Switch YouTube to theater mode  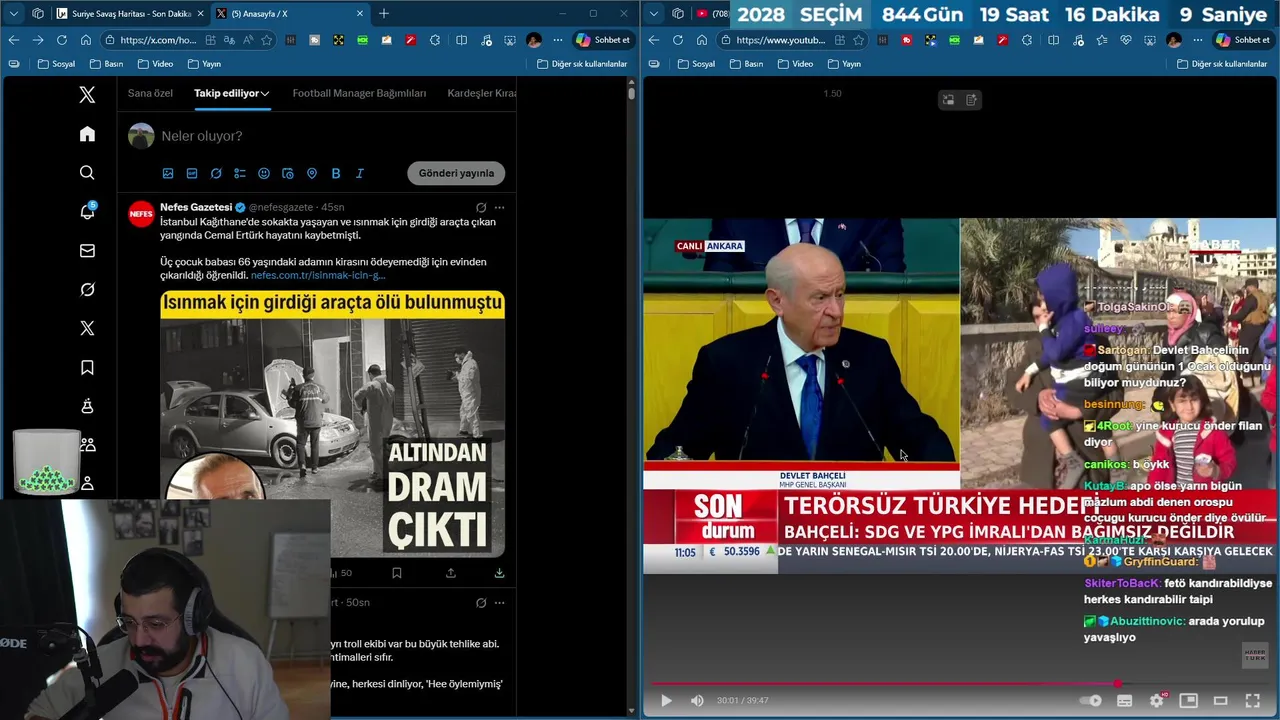click(1220, 701)
